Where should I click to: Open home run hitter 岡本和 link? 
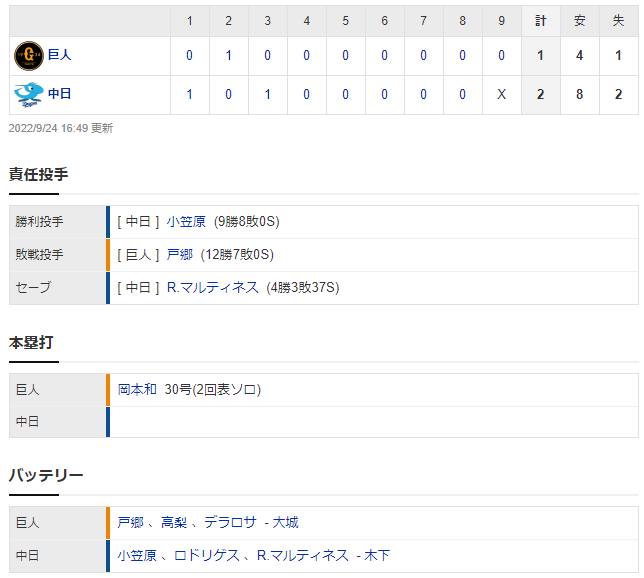(137, 389)
